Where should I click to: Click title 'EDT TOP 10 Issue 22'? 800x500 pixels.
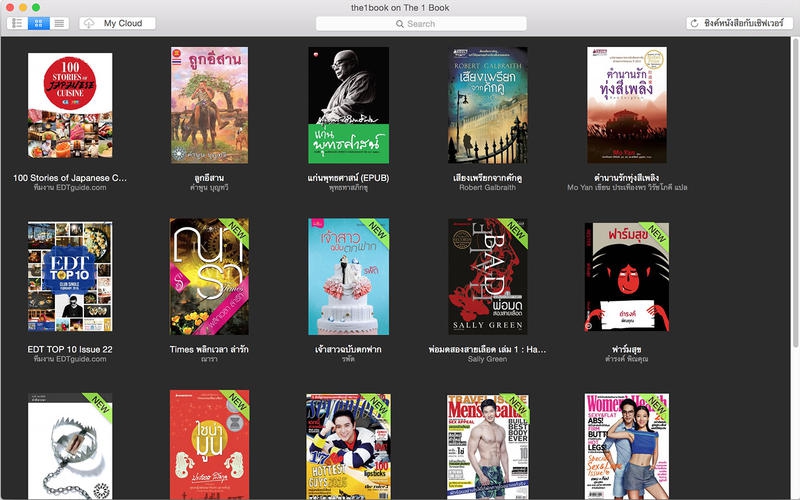70,349
